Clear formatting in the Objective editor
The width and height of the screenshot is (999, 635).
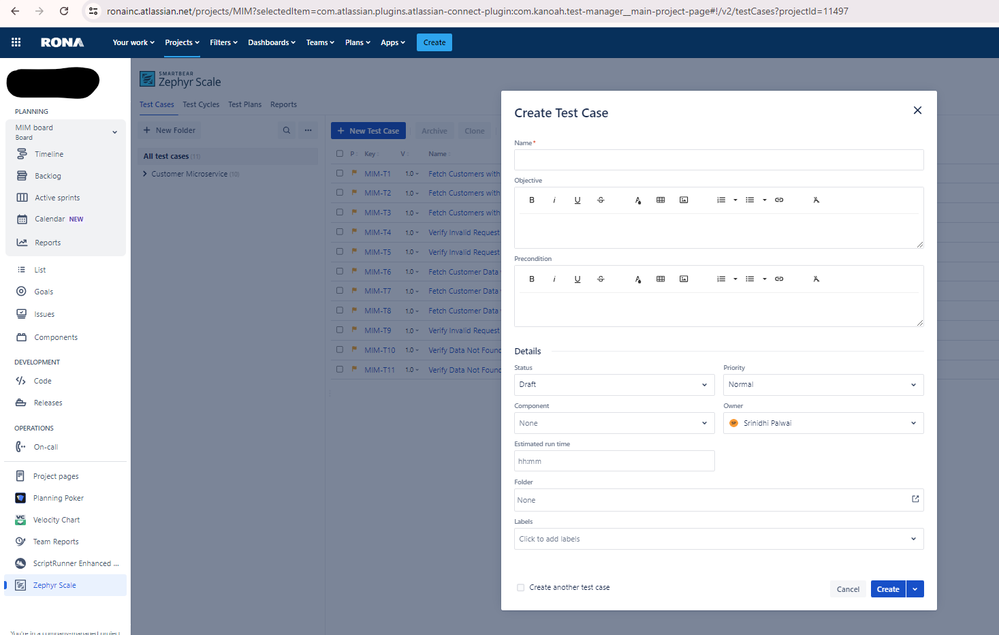pos(816,200)
